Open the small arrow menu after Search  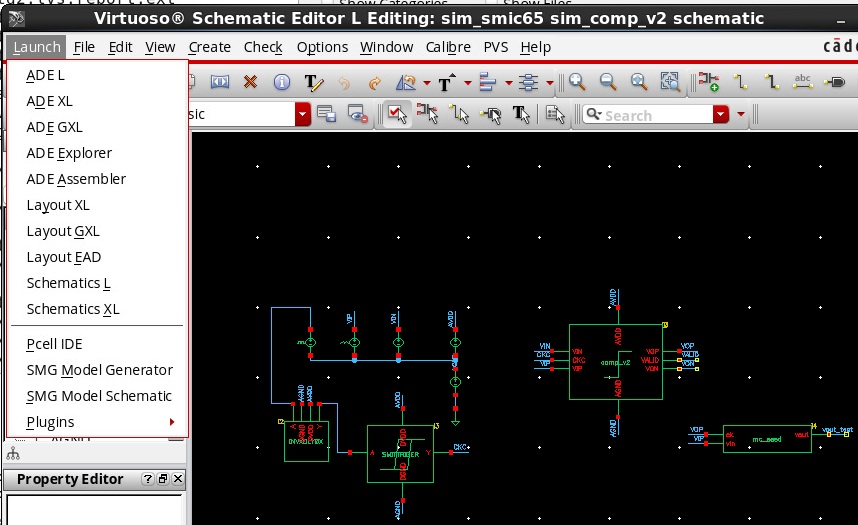coord(741,114)
